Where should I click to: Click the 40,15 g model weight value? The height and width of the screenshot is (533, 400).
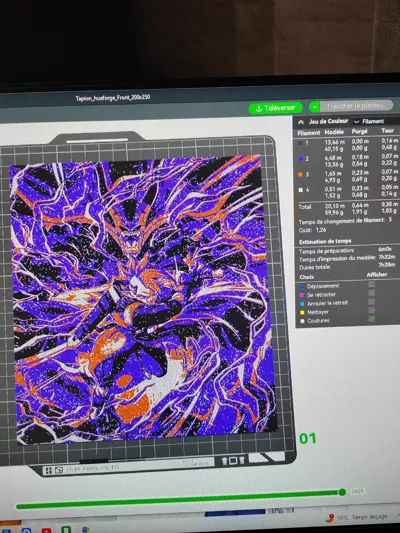click(334, 149)
